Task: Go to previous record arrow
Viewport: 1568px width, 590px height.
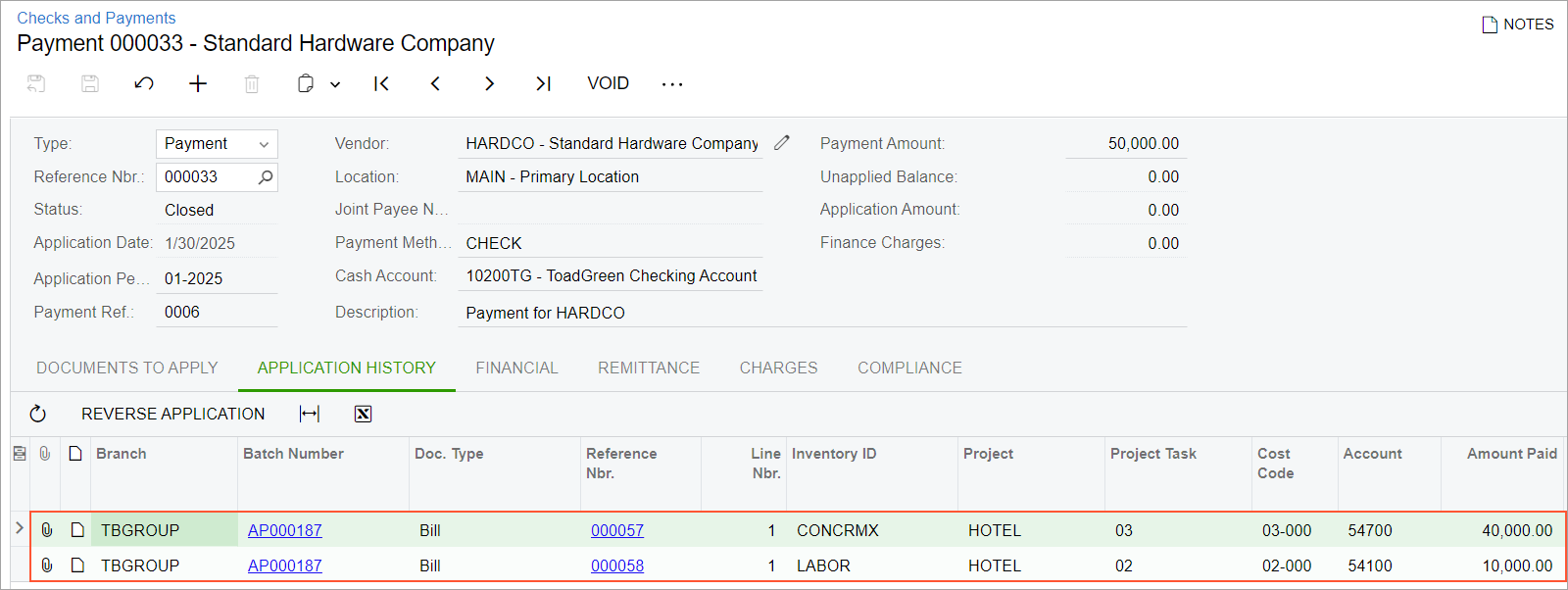Action: (435, 84)
